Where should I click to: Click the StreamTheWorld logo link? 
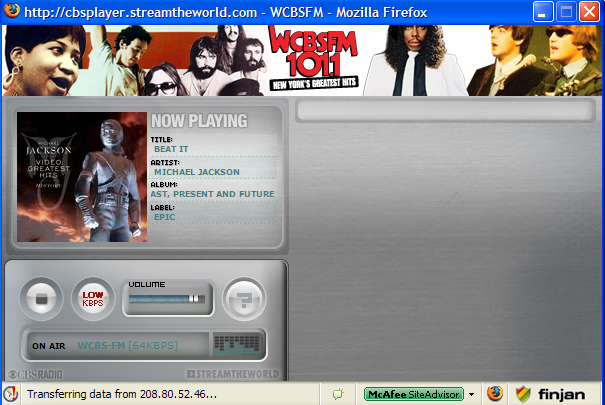point(233,374)
